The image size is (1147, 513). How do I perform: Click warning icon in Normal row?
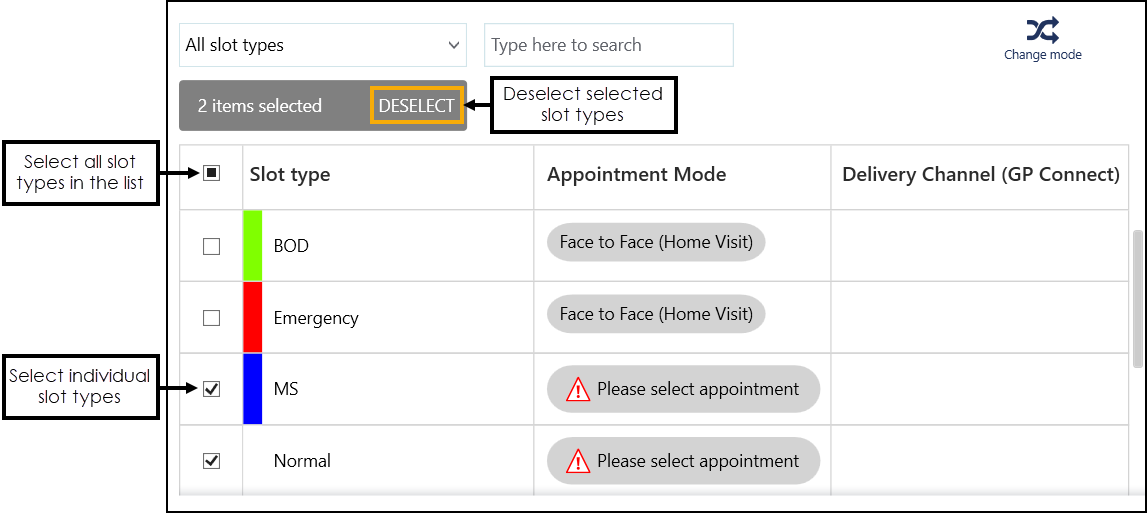pos(578,462)
